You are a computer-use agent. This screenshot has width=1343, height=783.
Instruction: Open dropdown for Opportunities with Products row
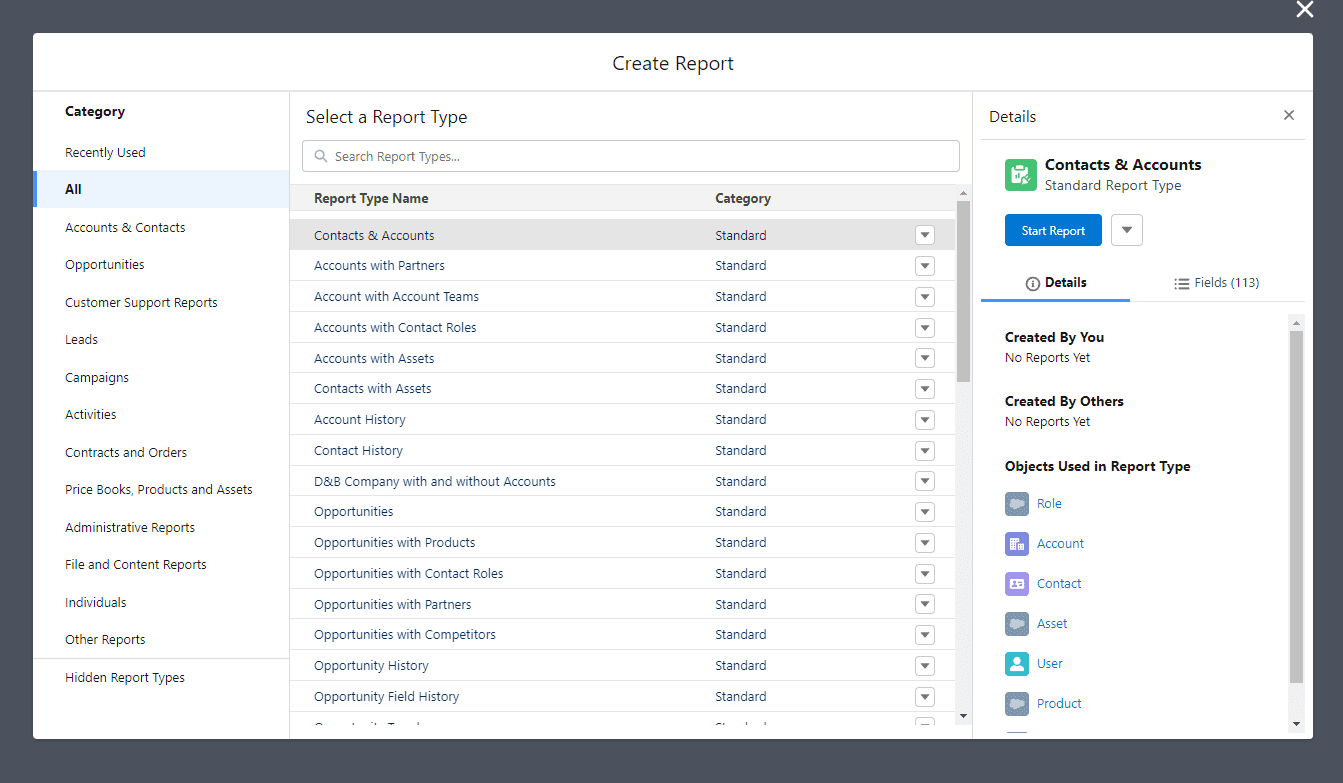(x=925, y=543)
